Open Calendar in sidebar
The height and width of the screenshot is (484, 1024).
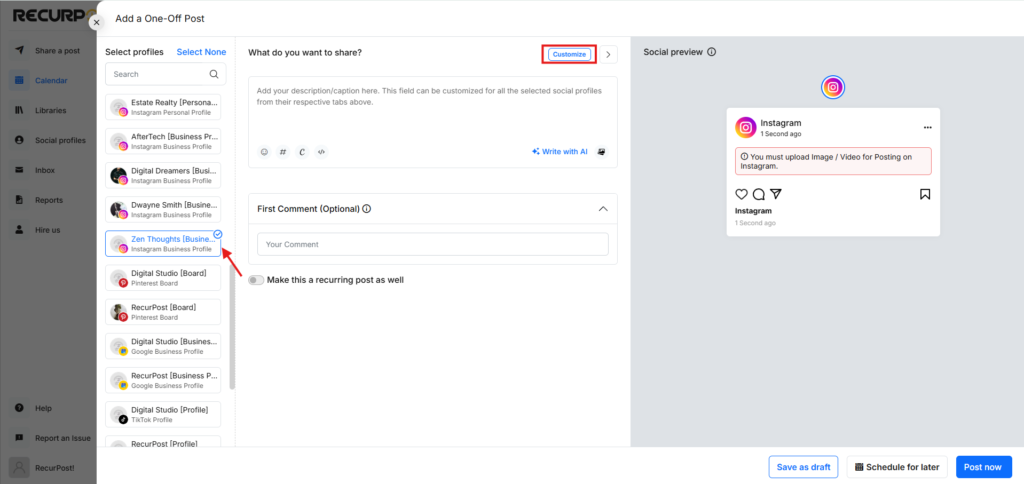coord(52,80)
